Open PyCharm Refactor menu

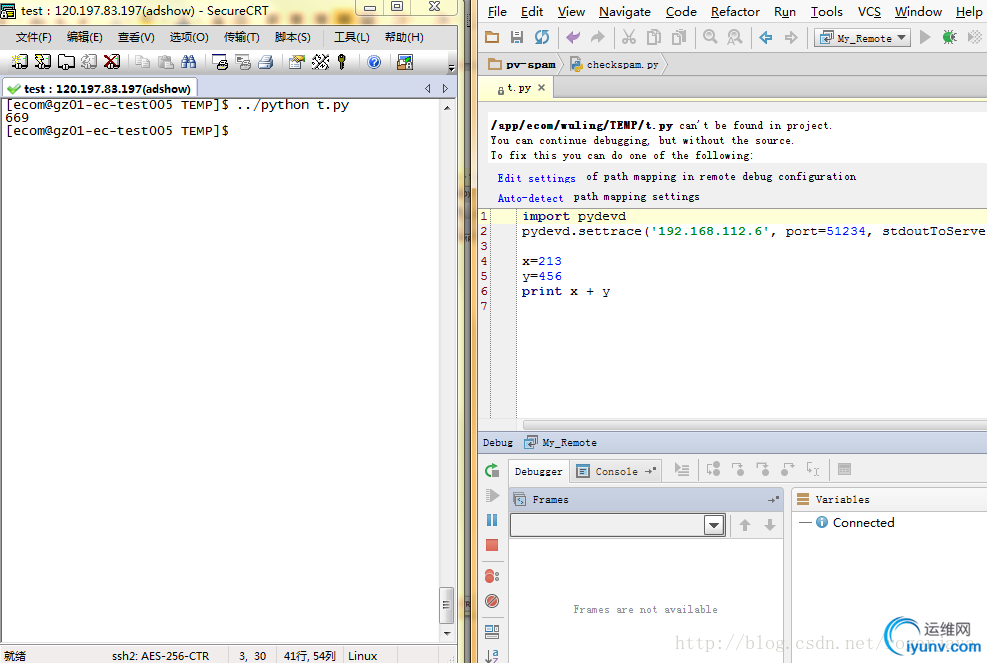coord(735,12)
